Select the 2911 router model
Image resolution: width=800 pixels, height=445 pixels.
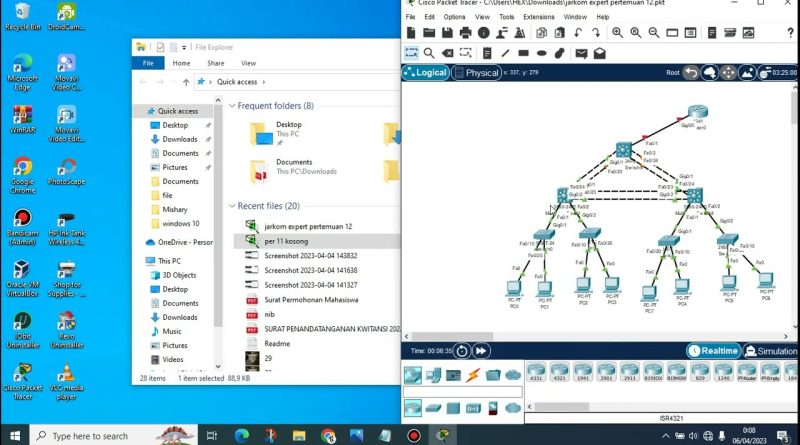630,372
